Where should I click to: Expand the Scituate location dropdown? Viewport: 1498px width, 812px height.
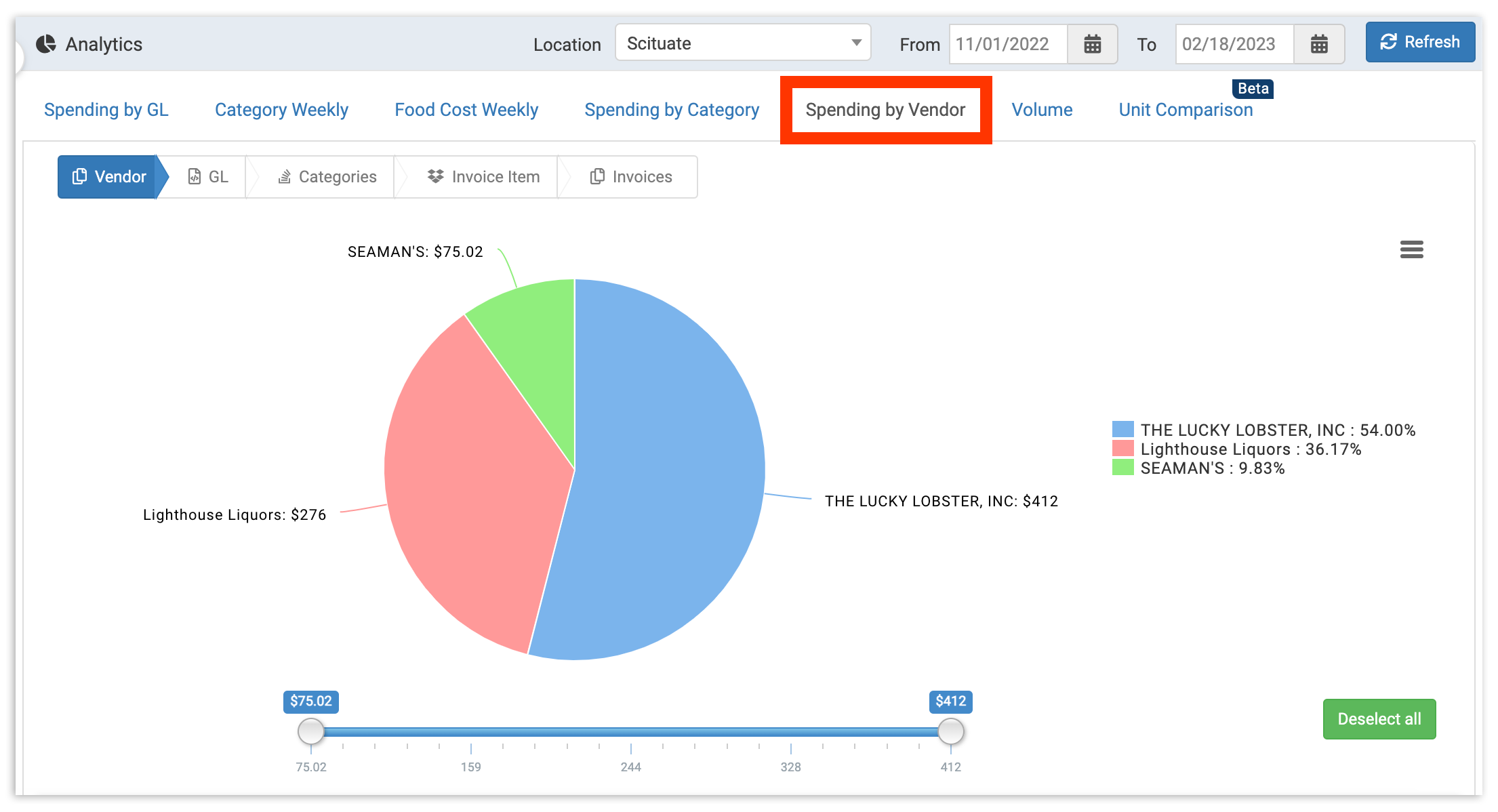pyautogui.click(x=742, y=43)
